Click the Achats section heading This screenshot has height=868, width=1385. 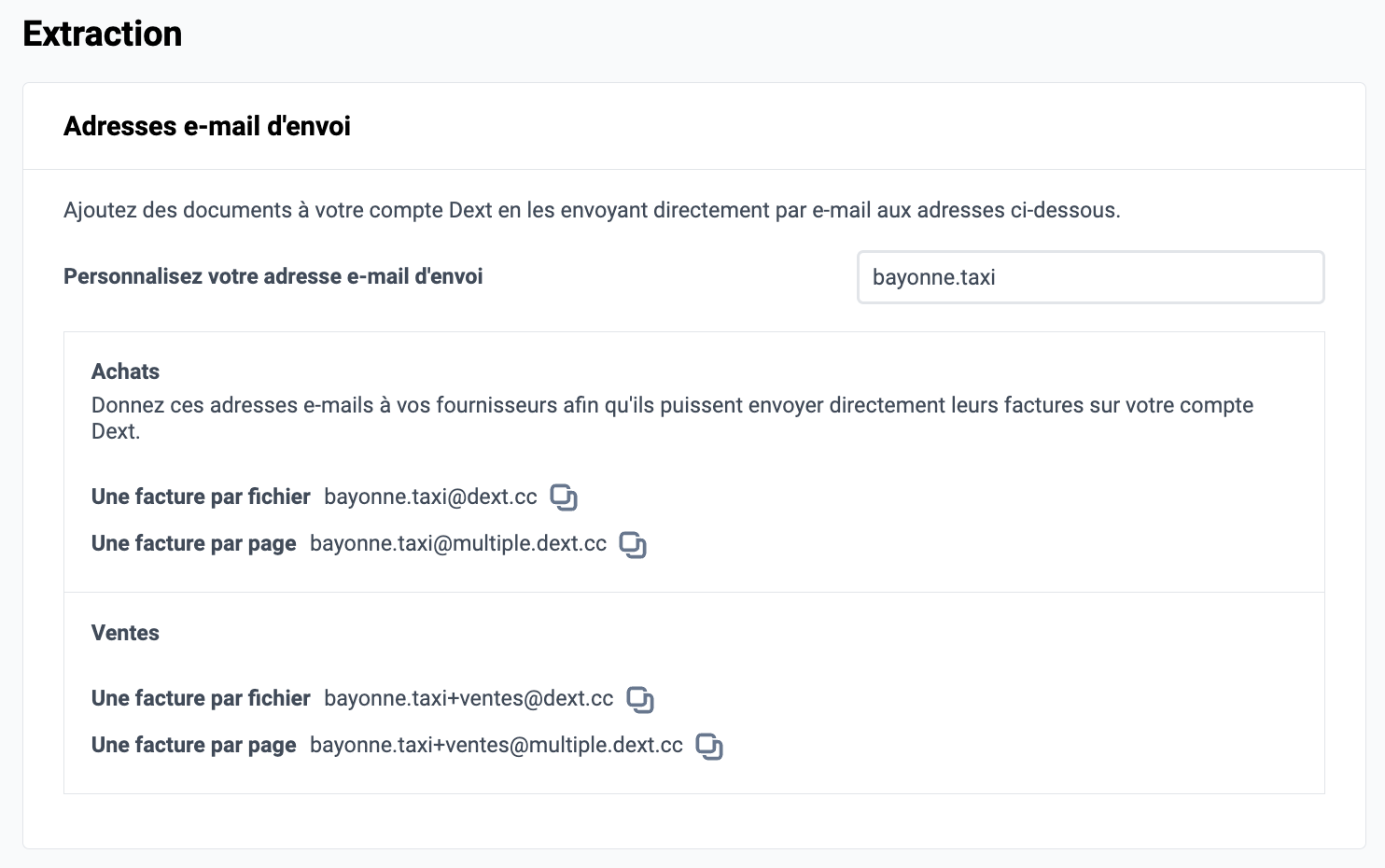[125, 371]
